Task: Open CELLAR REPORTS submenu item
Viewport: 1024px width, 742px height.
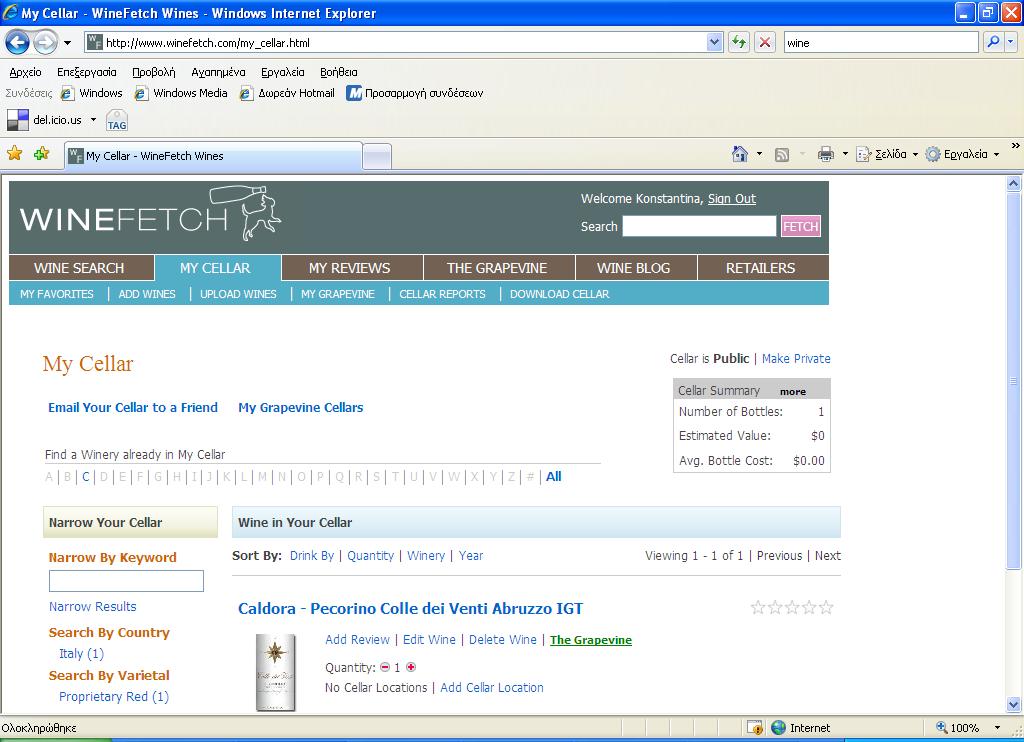Action: (x=442, y=294)
